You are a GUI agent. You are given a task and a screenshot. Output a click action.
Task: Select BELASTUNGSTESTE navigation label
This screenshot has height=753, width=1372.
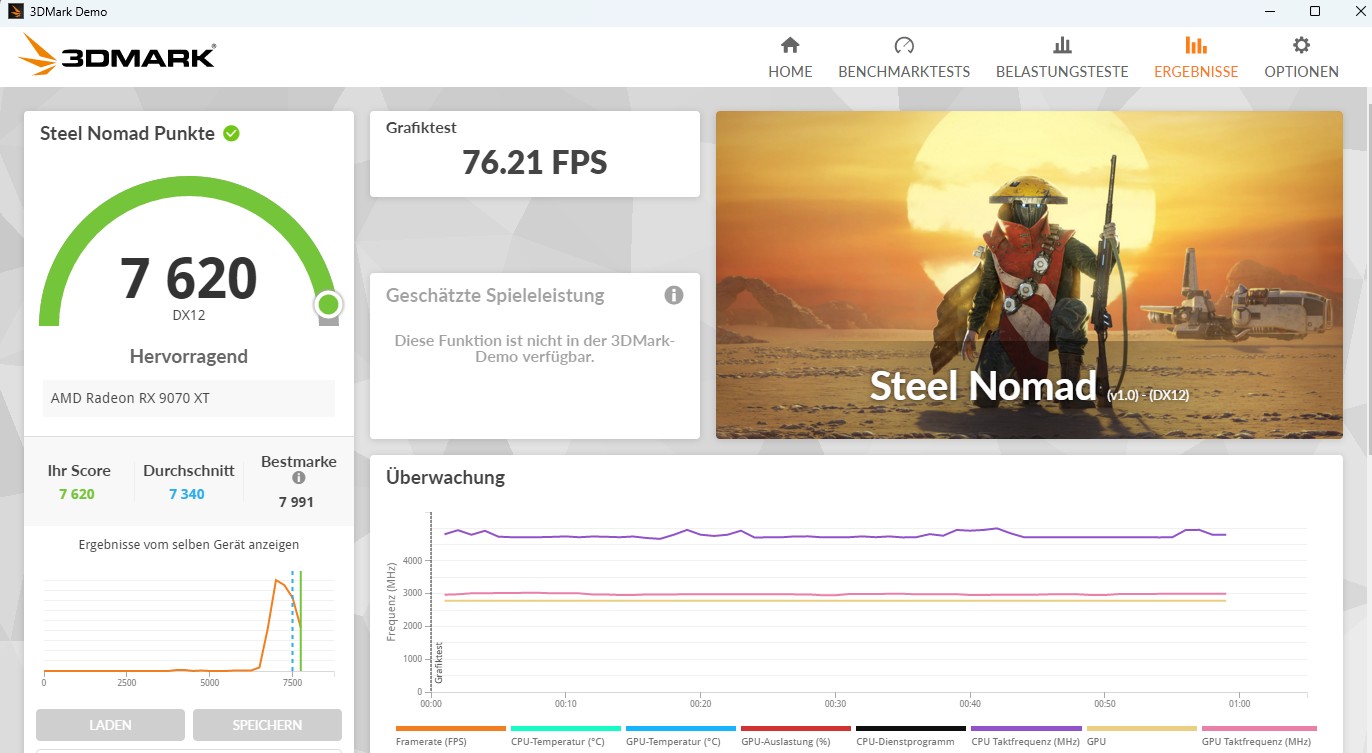[x=1062, y=72]
